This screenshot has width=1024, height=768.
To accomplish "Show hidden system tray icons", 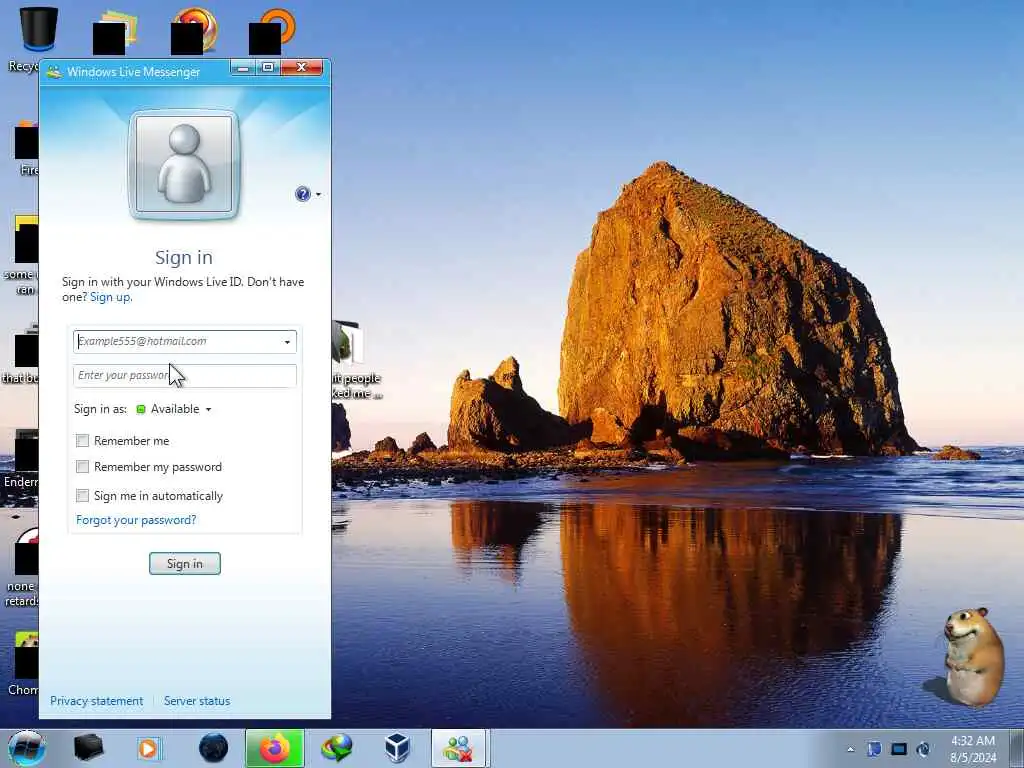I will pos(850,749).
